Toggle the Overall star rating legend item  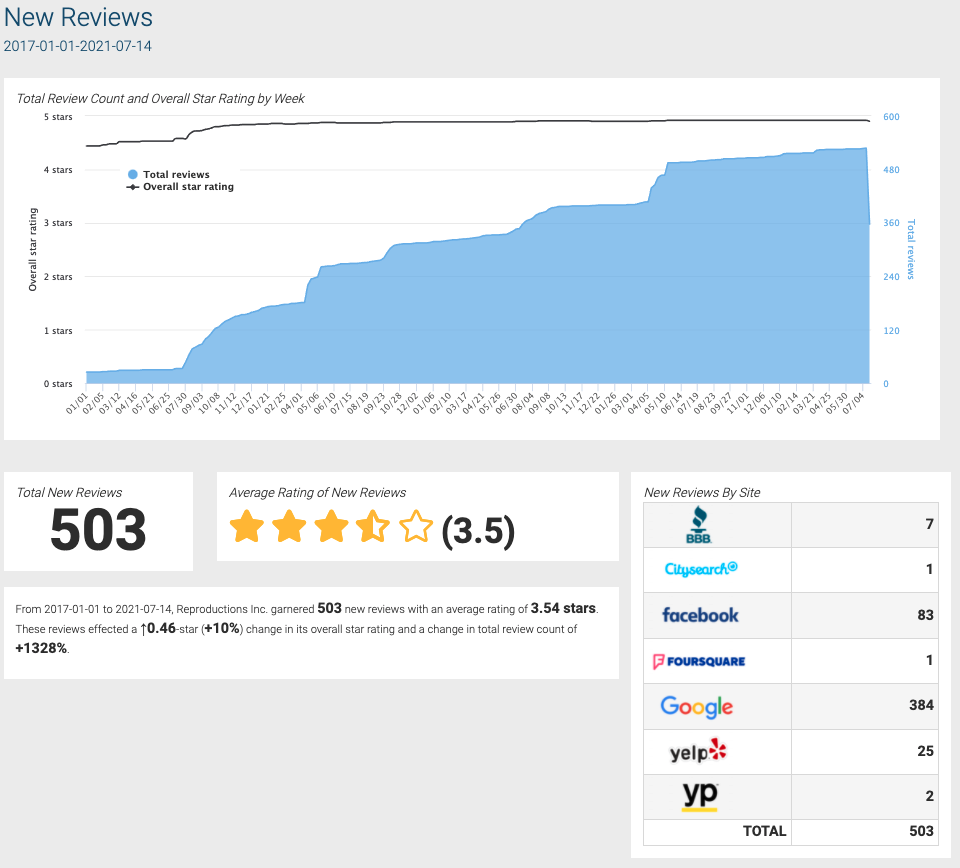[x=180, y=186]
